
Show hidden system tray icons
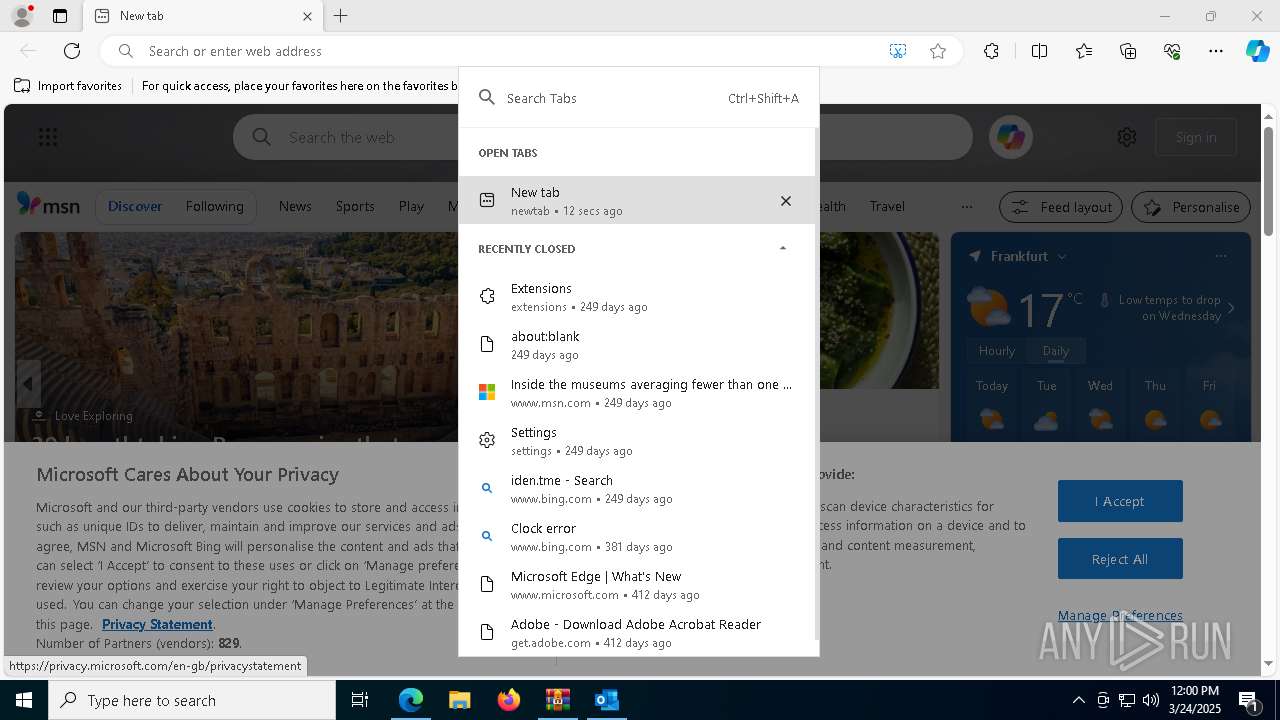(x=1078, y=700)
